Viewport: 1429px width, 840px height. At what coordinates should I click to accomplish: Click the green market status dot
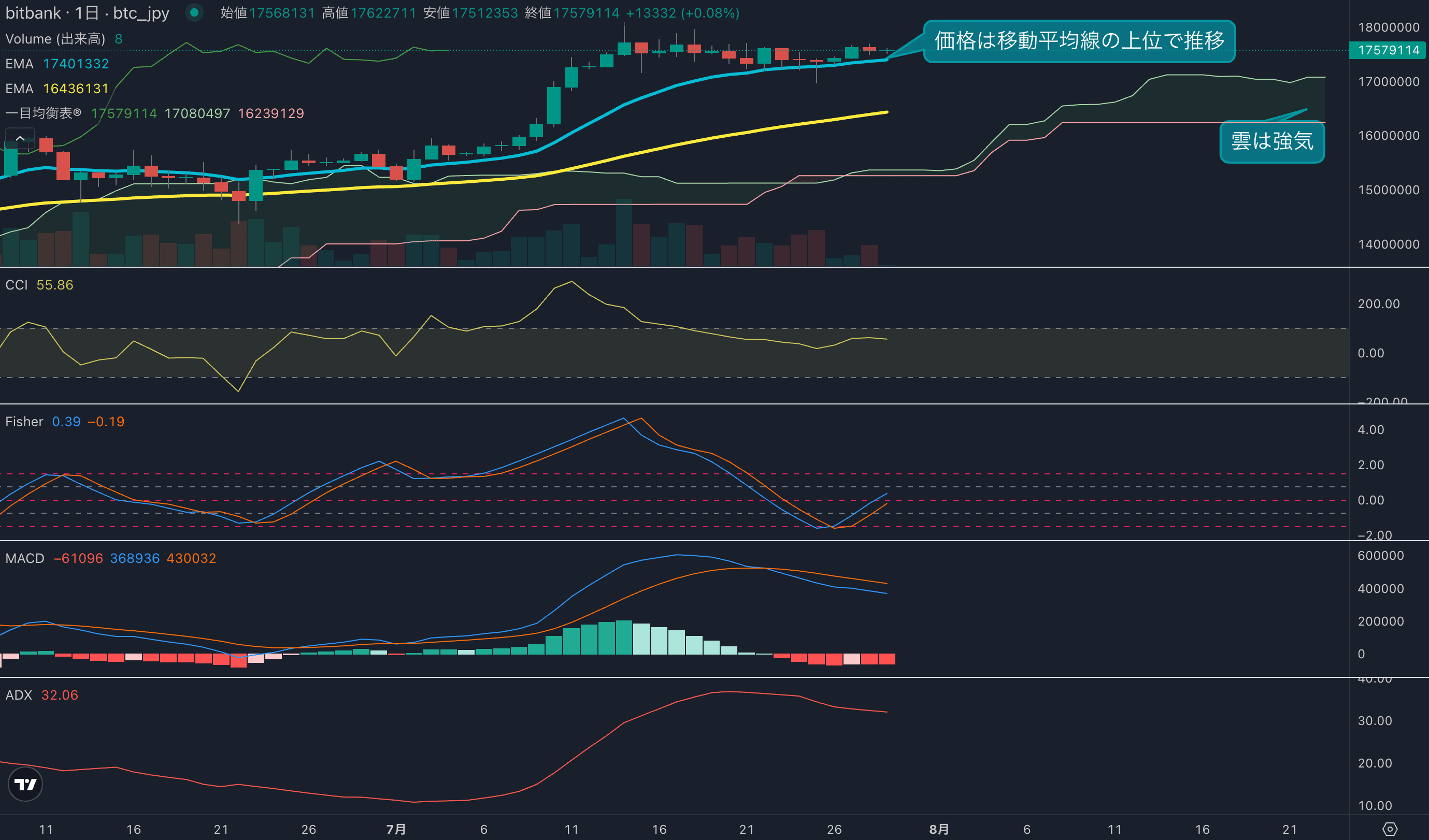pos(194,12)
